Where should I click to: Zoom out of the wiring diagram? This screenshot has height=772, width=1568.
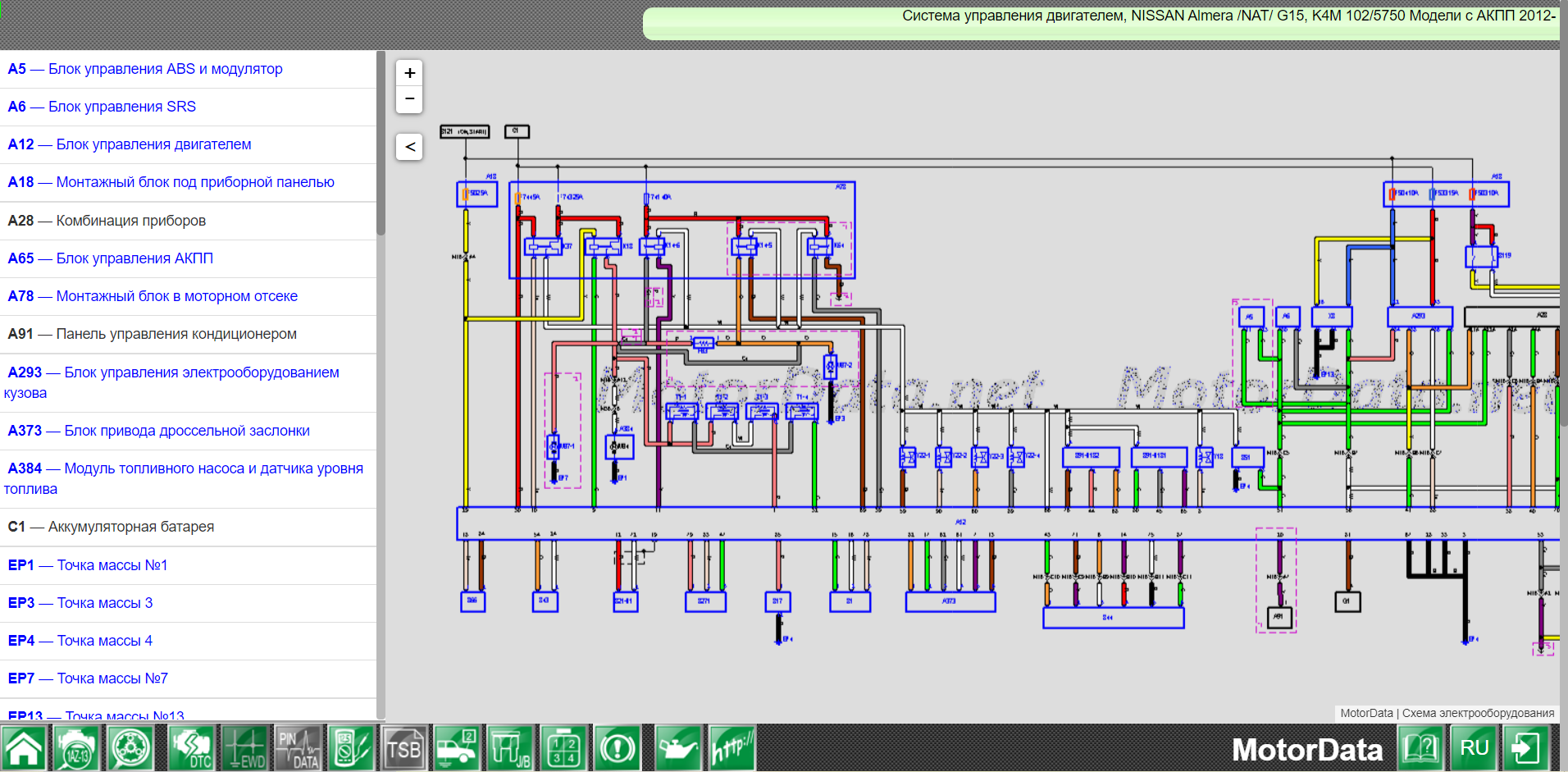click(x=410, y=99)
